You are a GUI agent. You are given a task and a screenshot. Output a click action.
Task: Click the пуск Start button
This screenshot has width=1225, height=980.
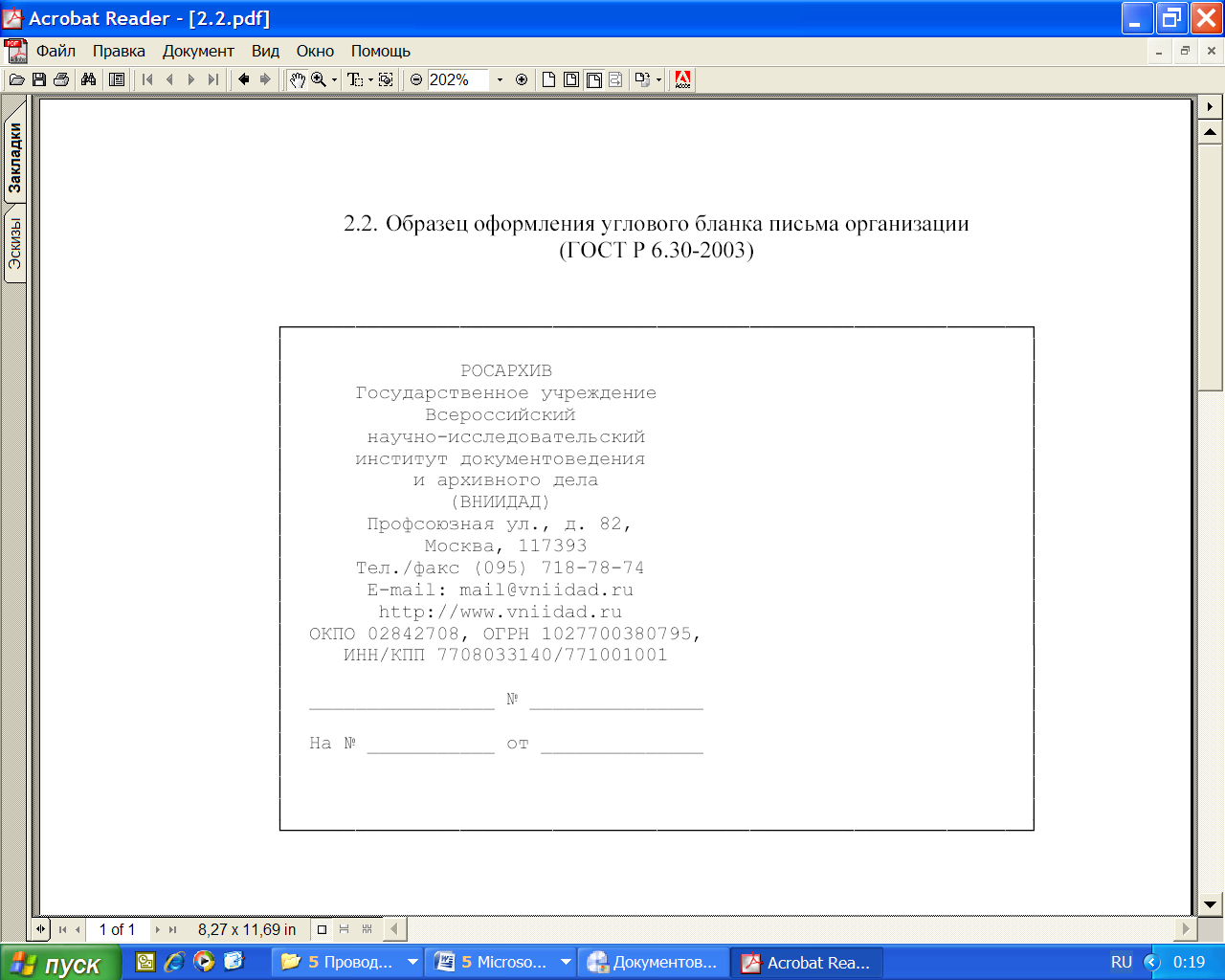[60, 963]
